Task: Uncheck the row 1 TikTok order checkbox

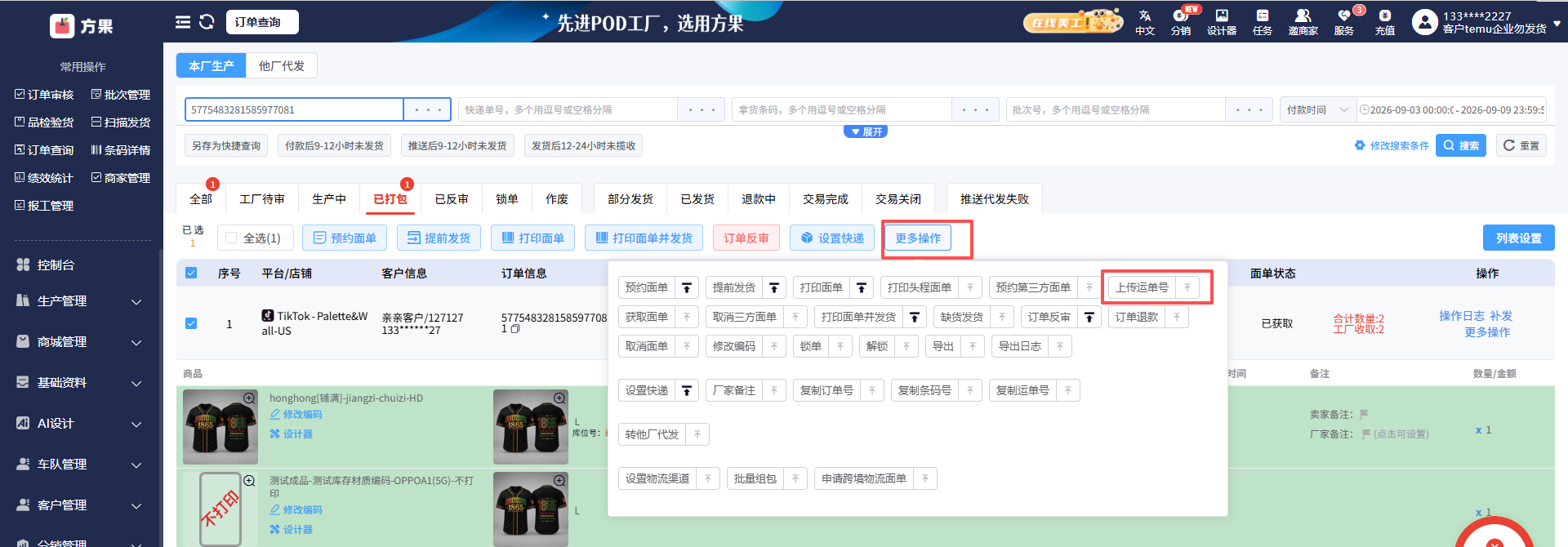Action: pos(191,323)
